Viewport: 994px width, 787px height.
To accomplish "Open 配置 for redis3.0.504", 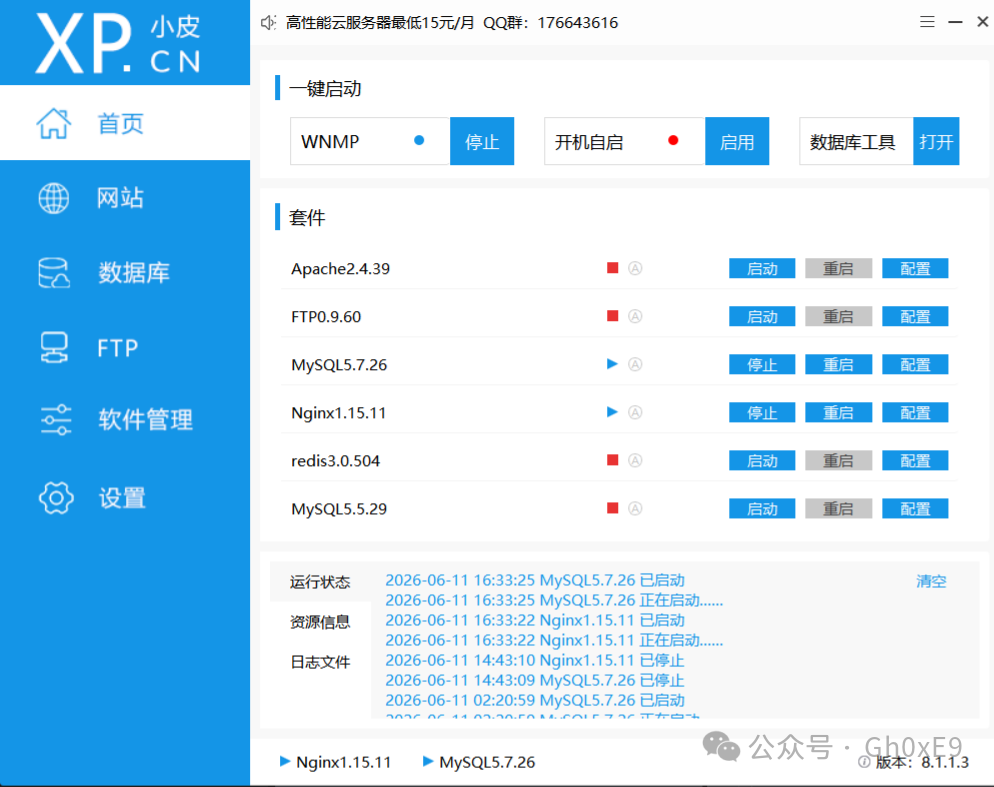I will point(915,460).
